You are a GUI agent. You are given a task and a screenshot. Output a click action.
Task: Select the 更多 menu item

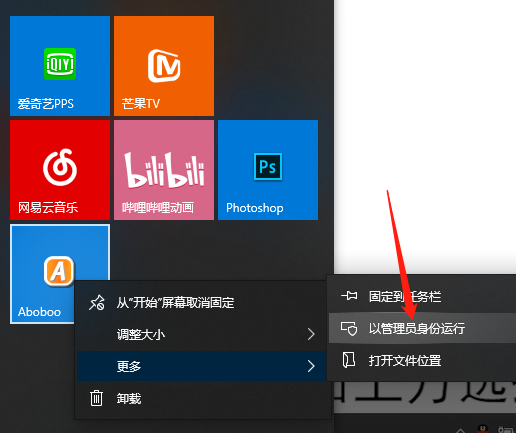coord(201,366)
